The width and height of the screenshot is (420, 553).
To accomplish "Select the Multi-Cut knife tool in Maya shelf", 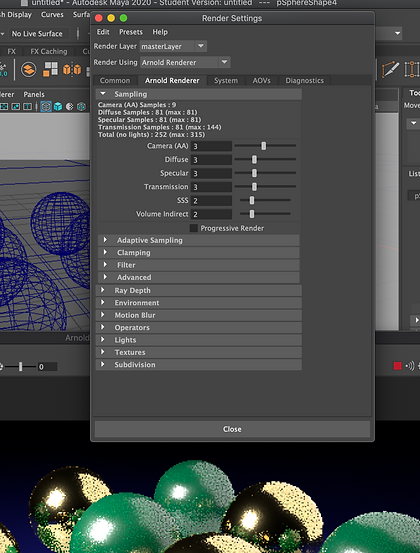I will pyautogui.click(x=391, y=69).
